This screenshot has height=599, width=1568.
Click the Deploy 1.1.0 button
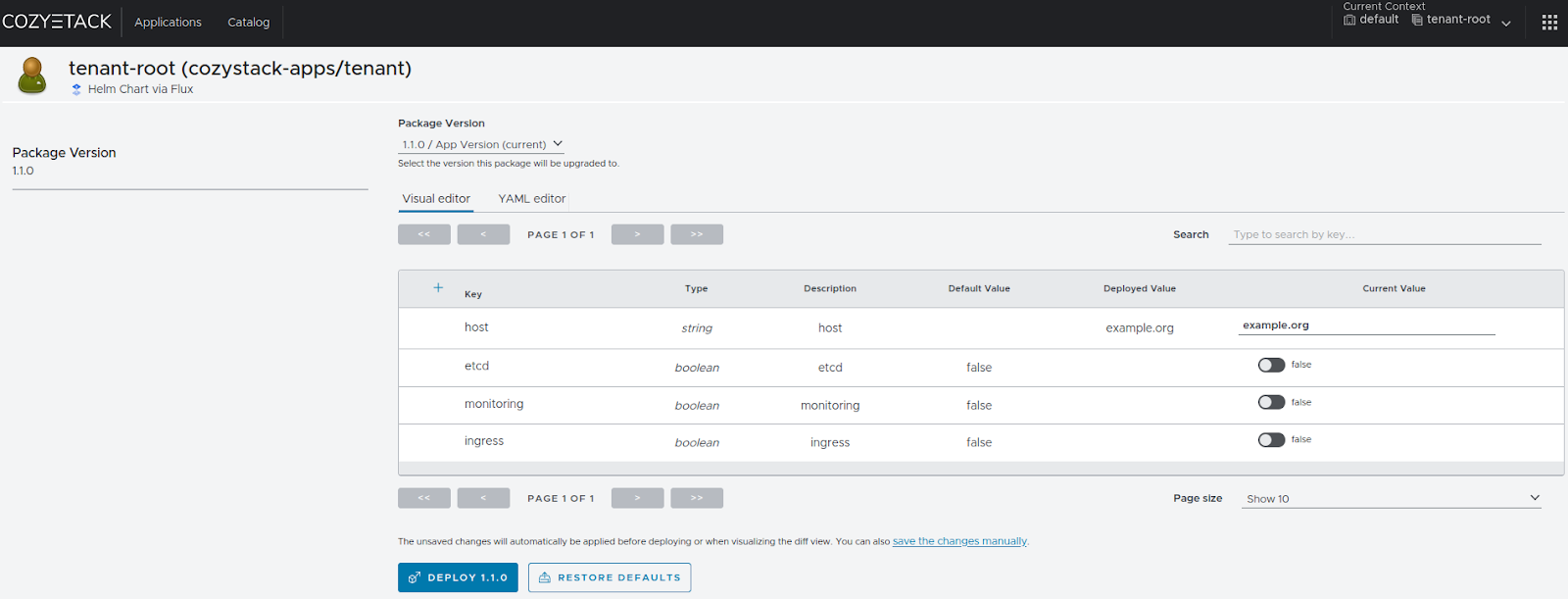click(x=458, y=577)
